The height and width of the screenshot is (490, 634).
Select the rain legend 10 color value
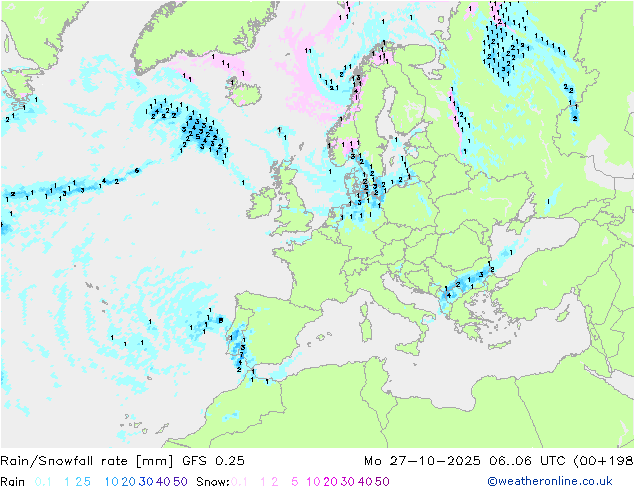(111, 482)
